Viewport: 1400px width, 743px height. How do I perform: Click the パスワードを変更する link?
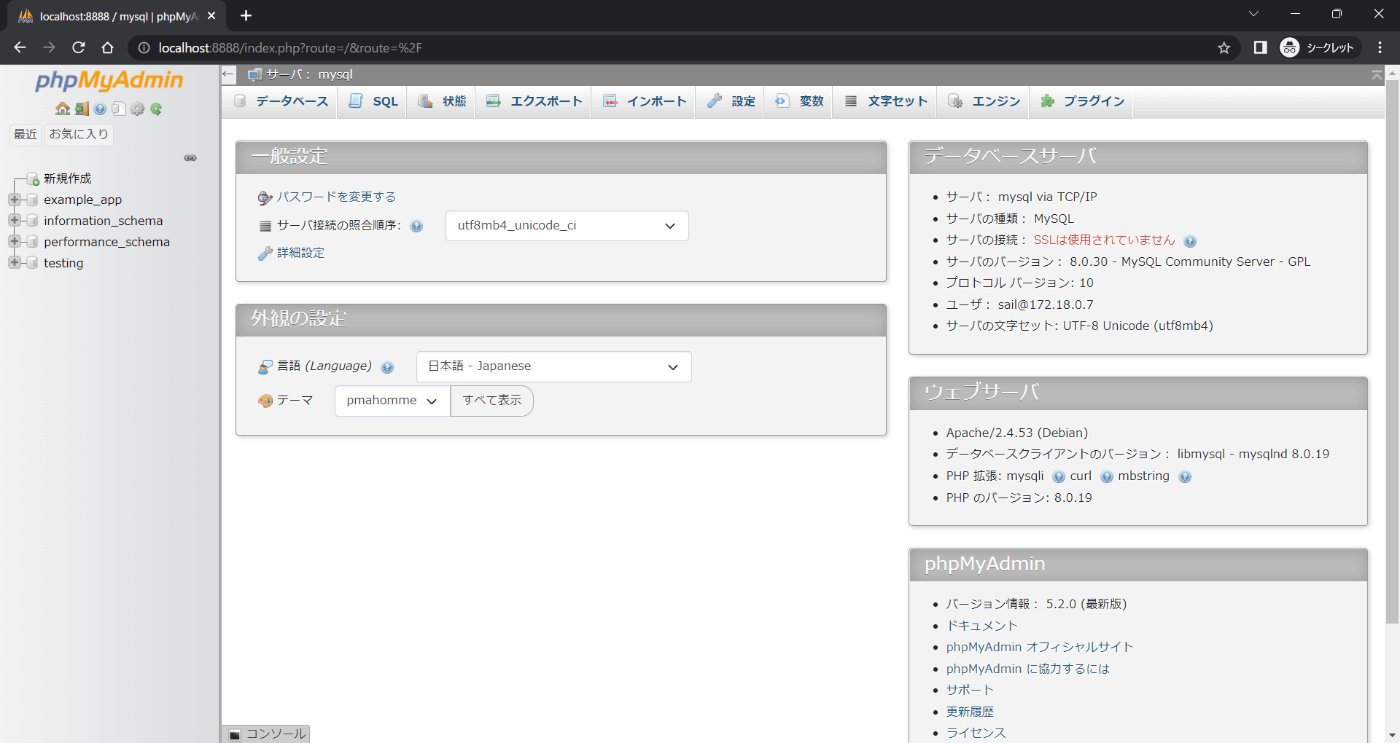[x=336, y=197]
